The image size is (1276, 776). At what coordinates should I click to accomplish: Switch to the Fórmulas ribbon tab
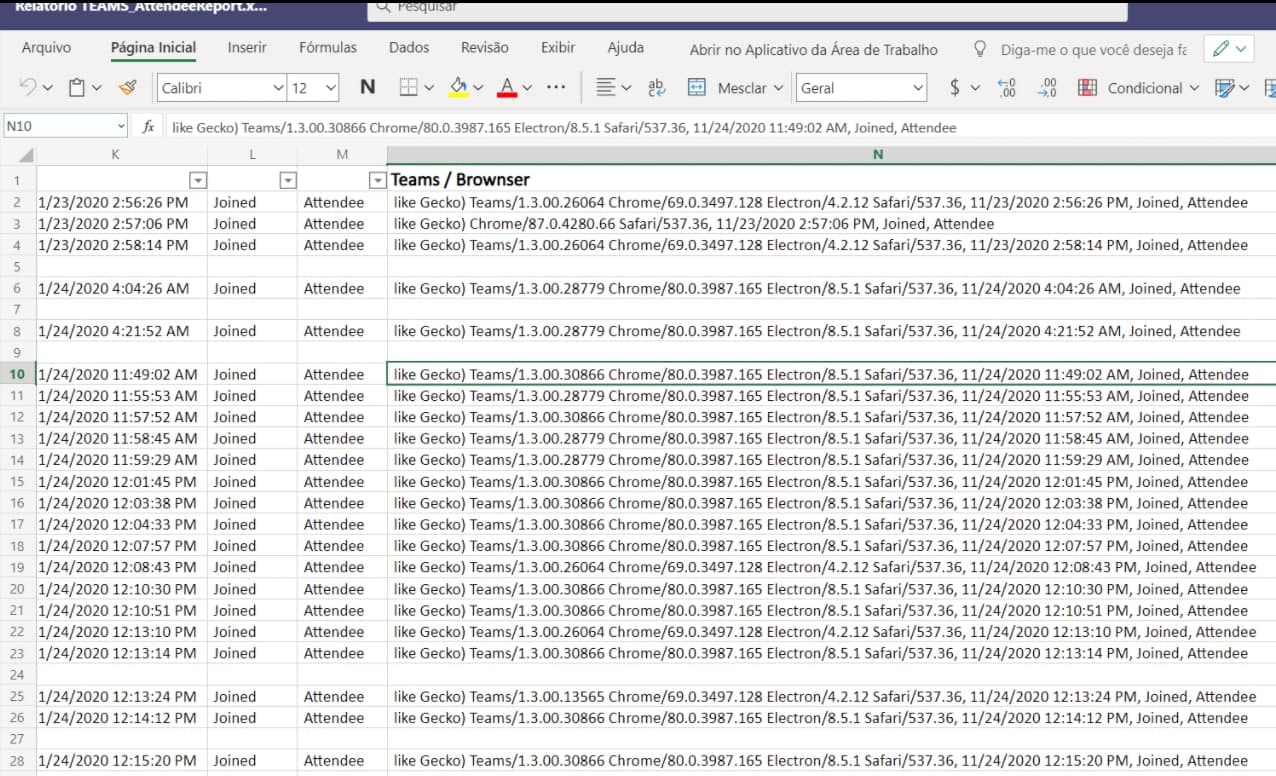[329, 47]
